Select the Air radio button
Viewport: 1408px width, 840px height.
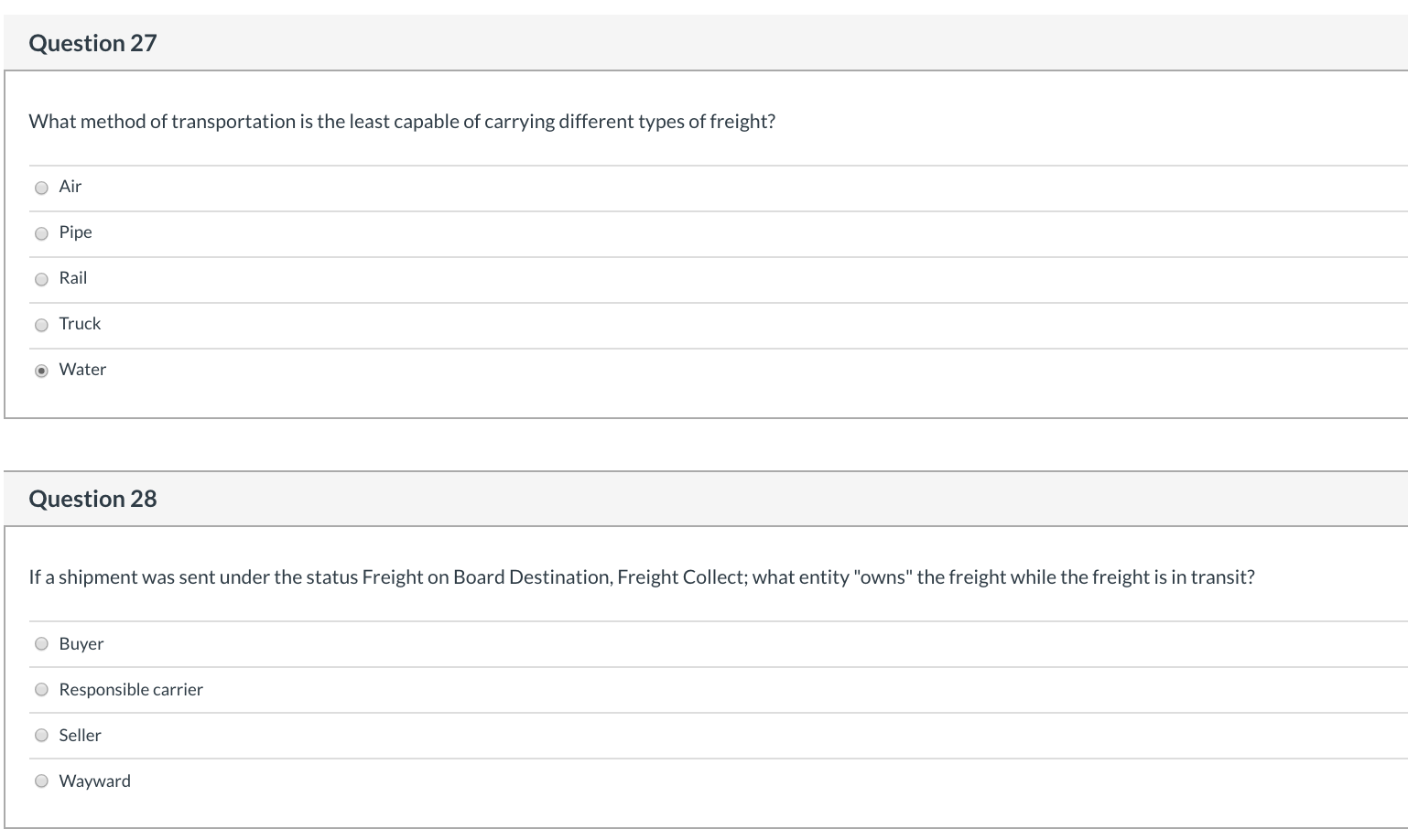click(41, 188)
